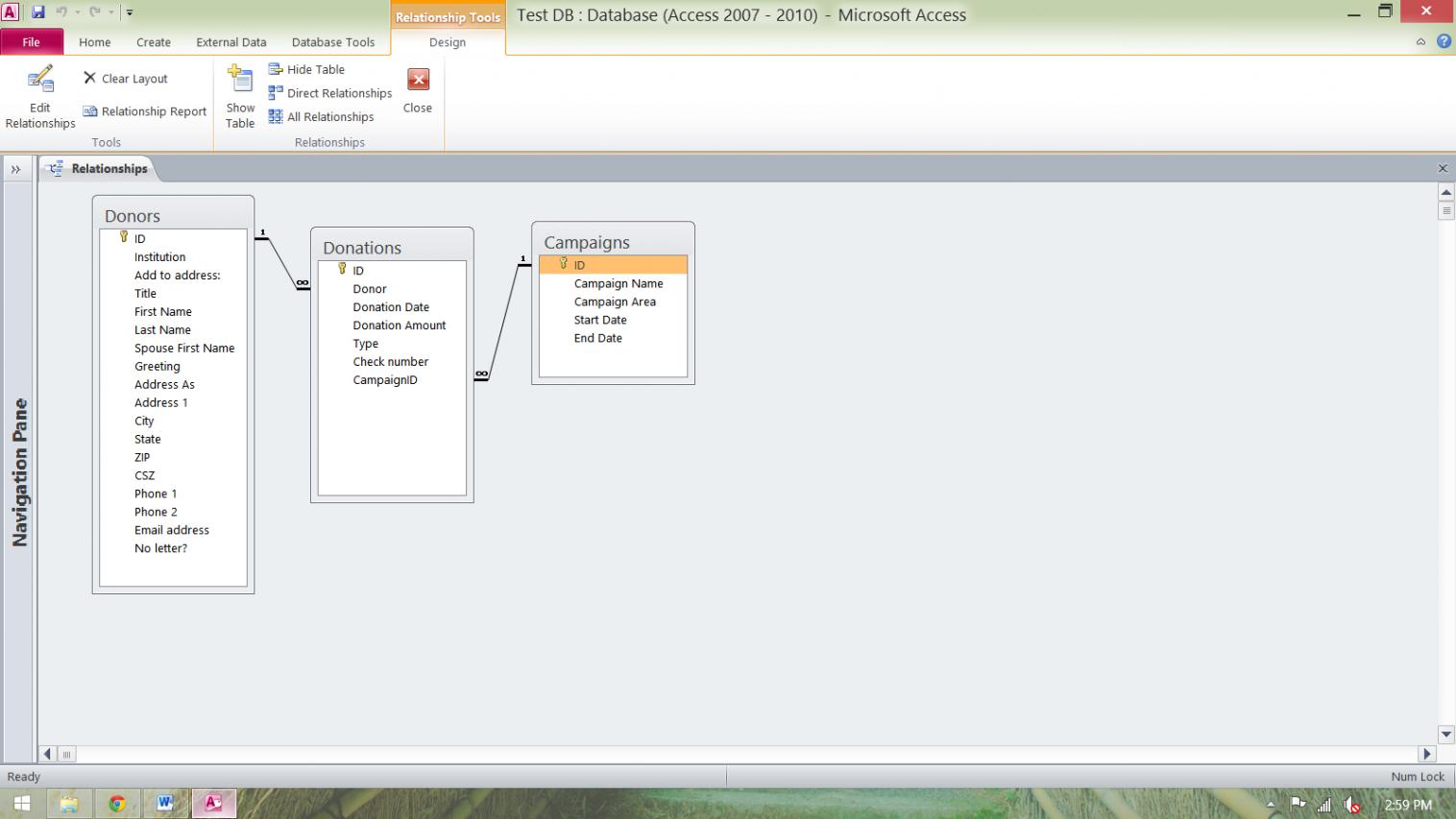Image resolution: width=1456 pixels, height=819 pixels.
Task: Open Microsoft Access Help icon
Action: 1444,41
